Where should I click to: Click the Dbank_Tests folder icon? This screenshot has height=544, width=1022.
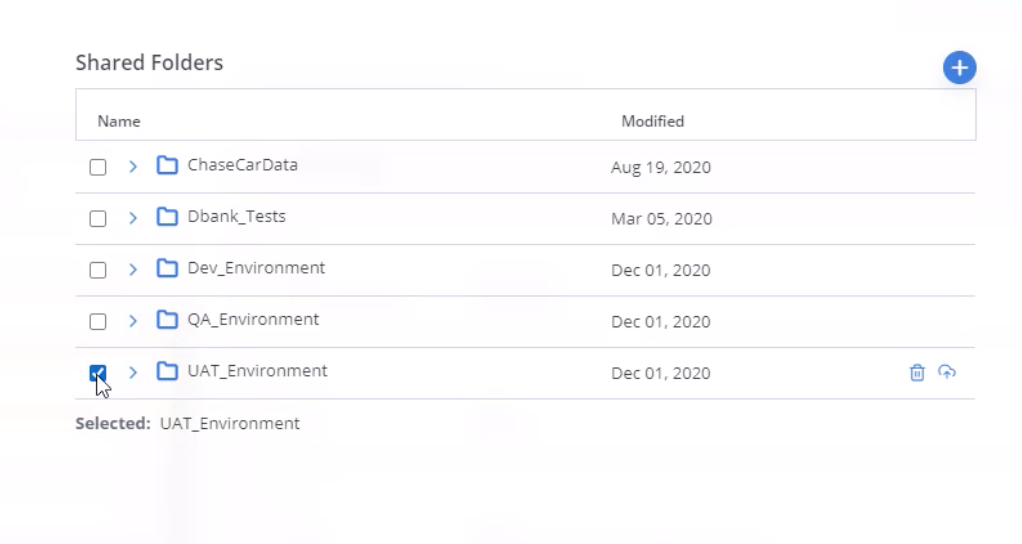pyautogui.click(x=167, y=216)
